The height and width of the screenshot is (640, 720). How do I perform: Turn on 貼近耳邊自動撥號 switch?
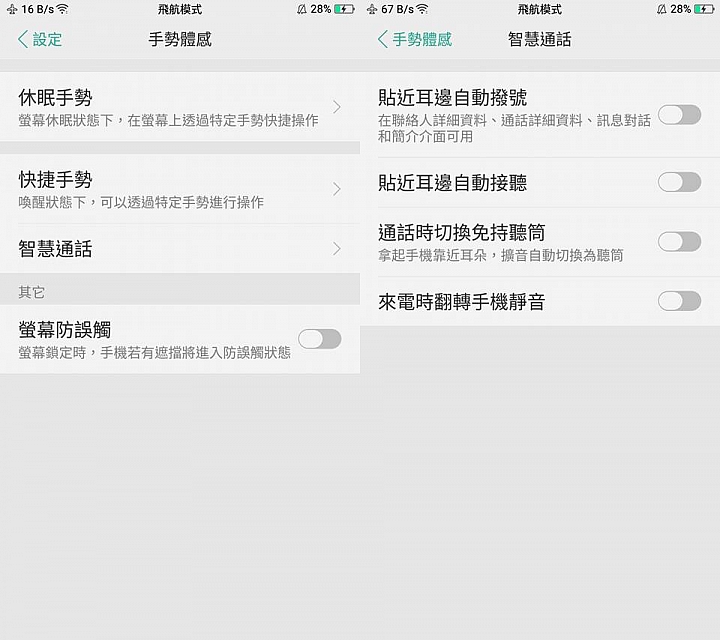point(680,115)
